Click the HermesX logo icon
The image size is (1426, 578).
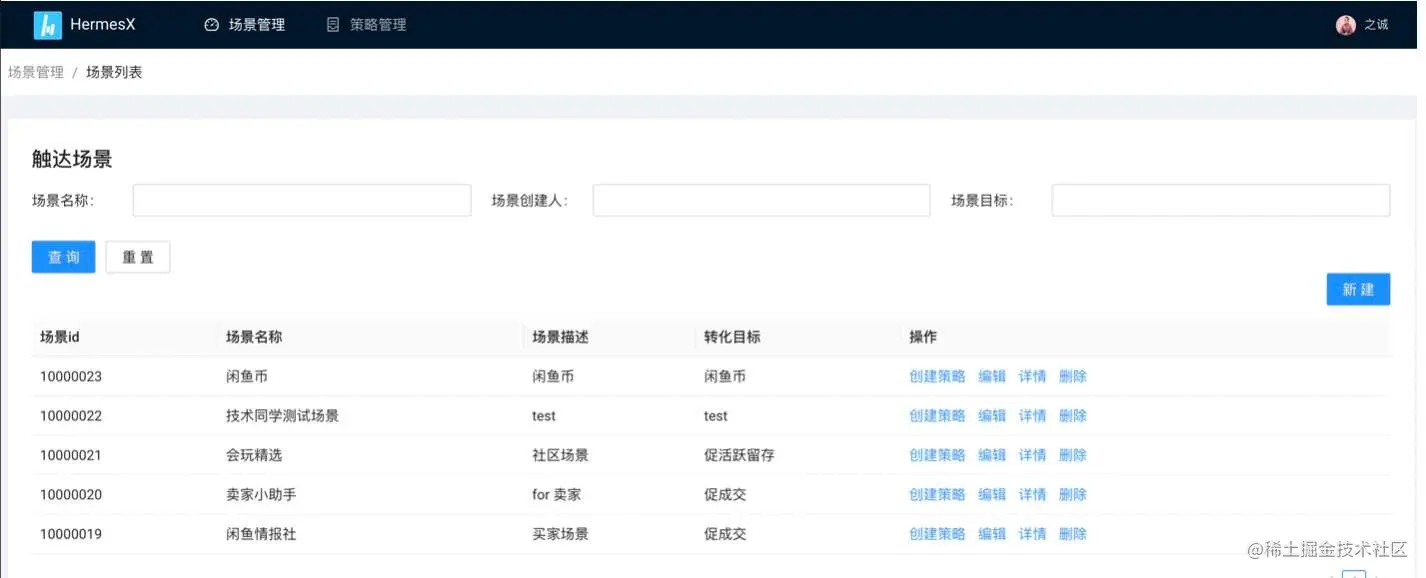point(47,24)
